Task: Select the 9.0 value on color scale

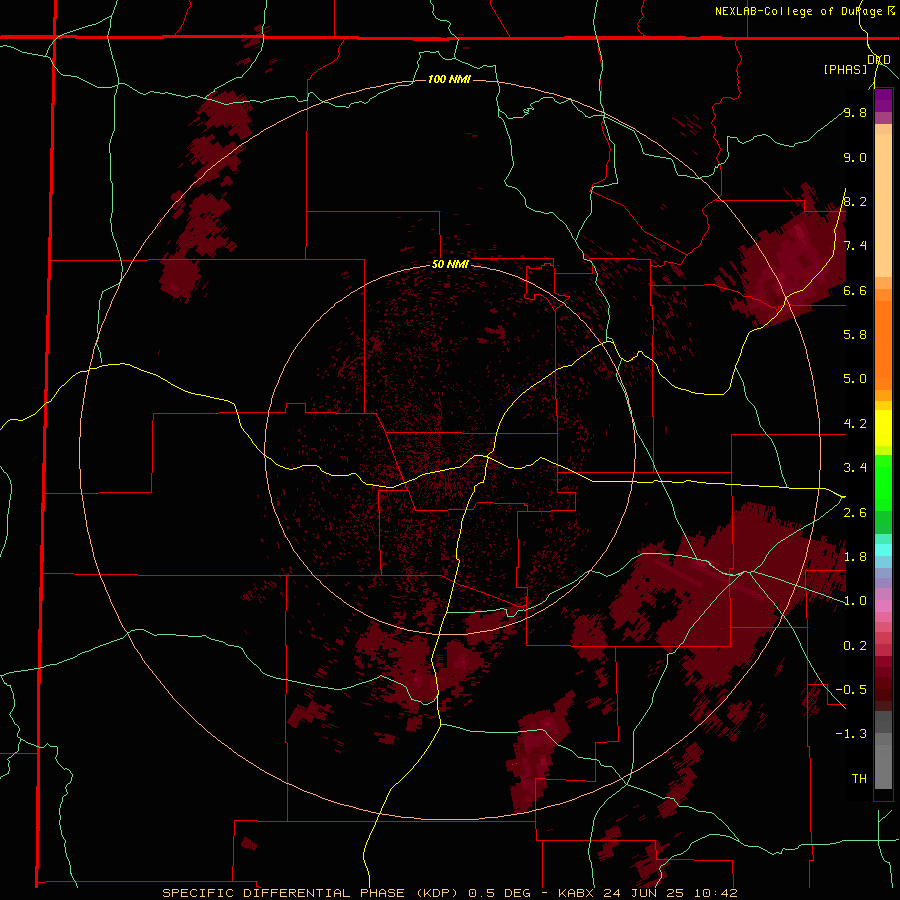Action: click(x=855, y=157)
